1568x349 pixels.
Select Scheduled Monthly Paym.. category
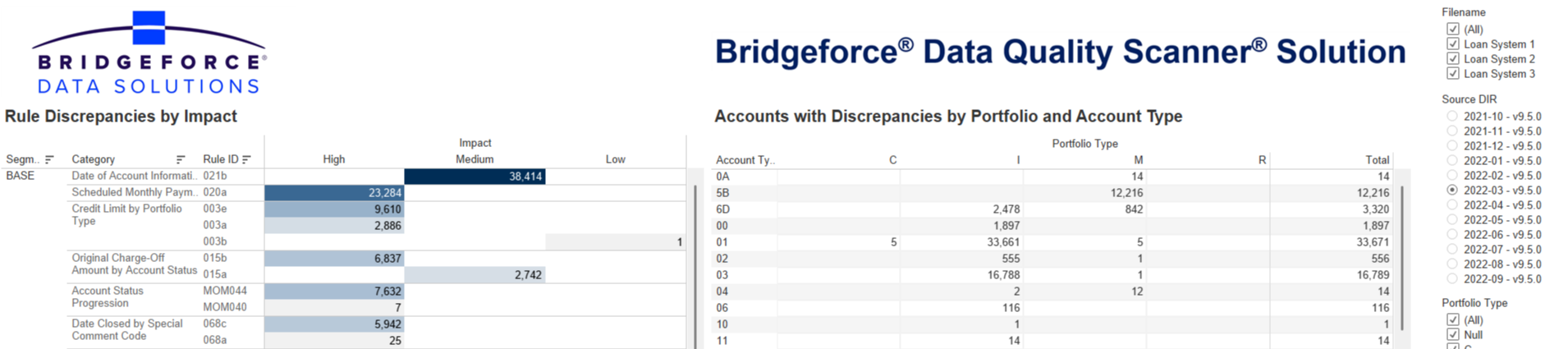[135, 192]
